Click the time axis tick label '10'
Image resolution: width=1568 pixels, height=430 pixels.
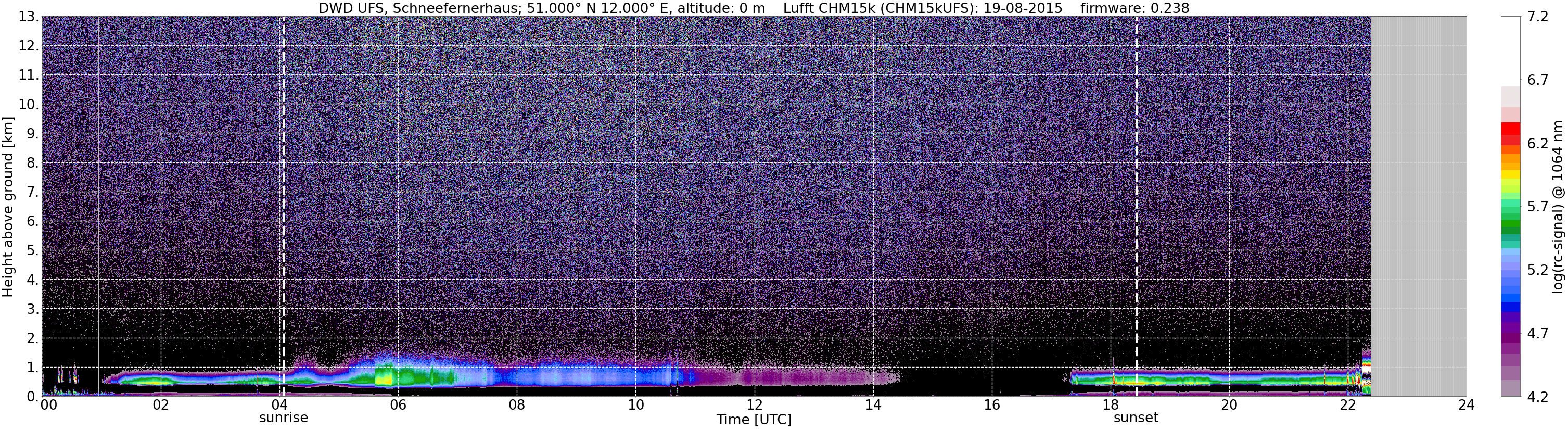click(x=635, y=406)
